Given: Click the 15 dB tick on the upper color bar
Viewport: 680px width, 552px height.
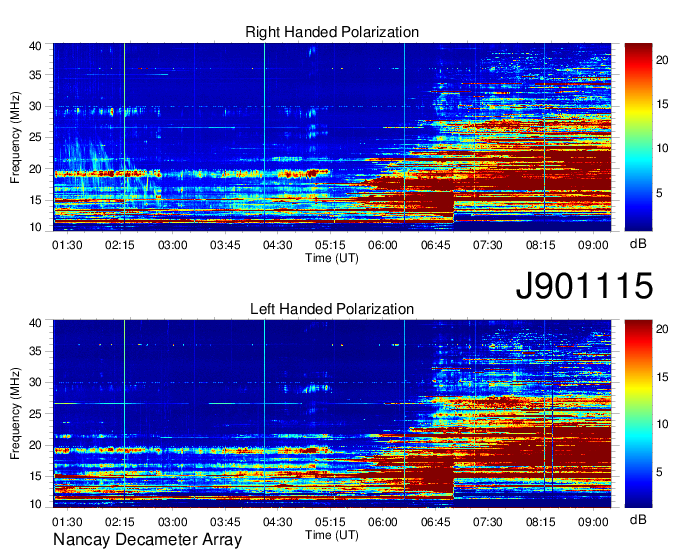Looking at the screenshot, I should point(662,105).
